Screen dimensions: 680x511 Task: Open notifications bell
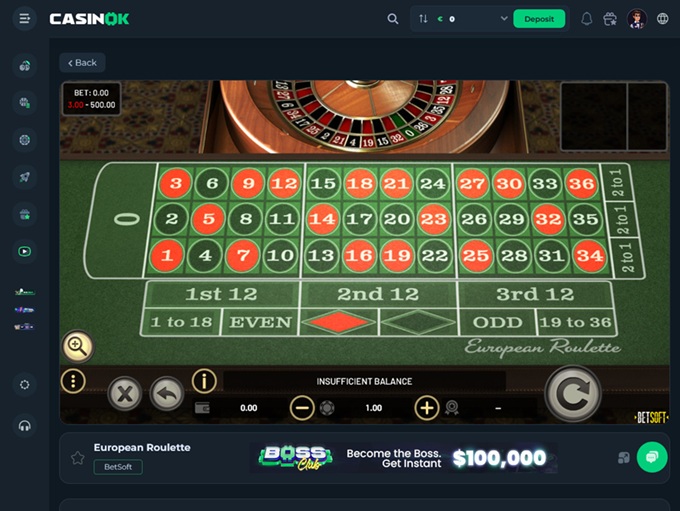pyautogui.click(x=586, y=19)
